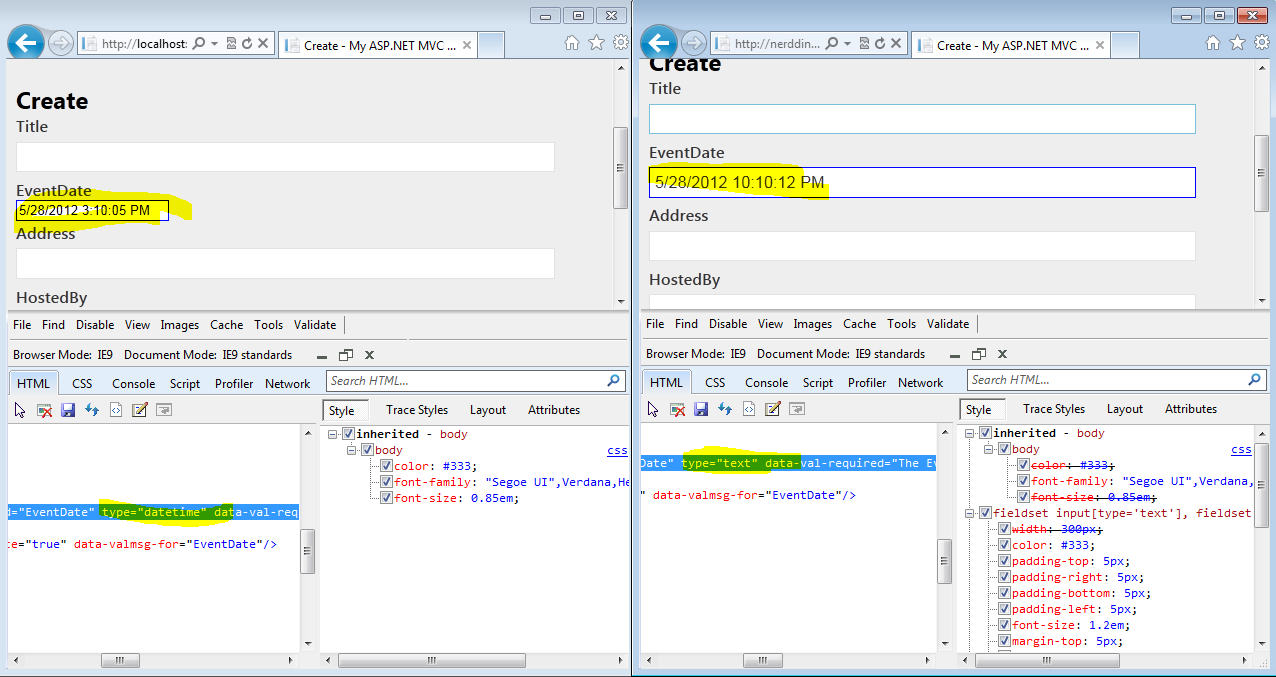The image size is (1276, 677).
Task: Refresh DOM icon in right dev tools
Action: click(x=725, y=409)
